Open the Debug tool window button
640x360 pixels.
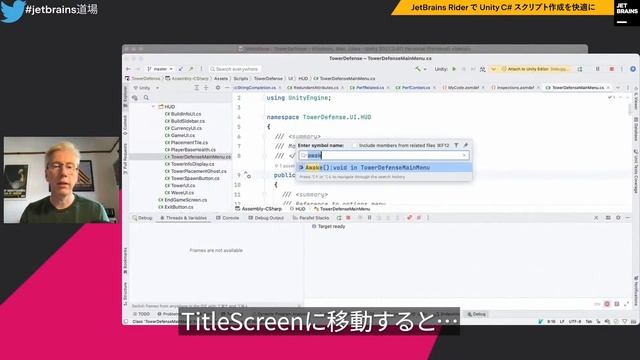click(476, 314)
